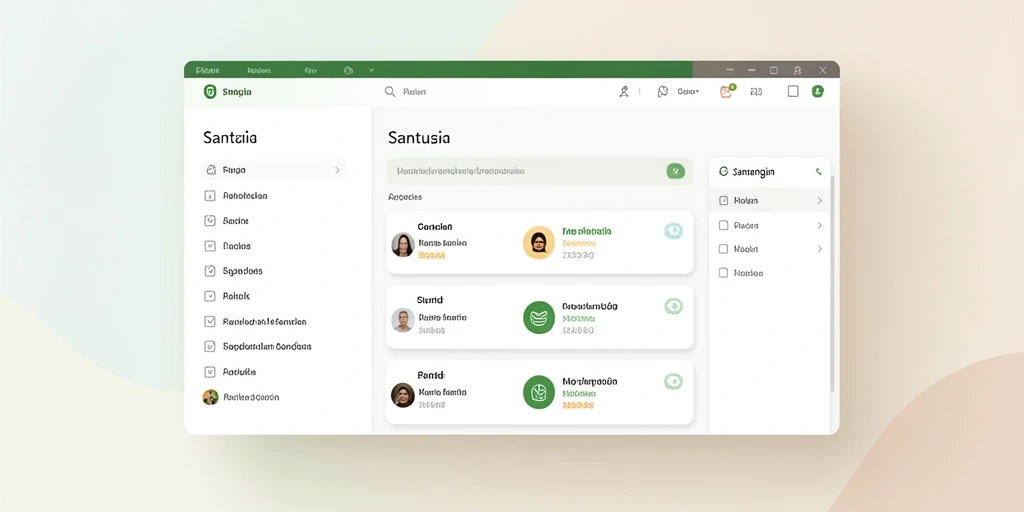This screenshot has width=1024, height=512.
Task: Click the magnifier search icon in header
Action: [390, 92]
